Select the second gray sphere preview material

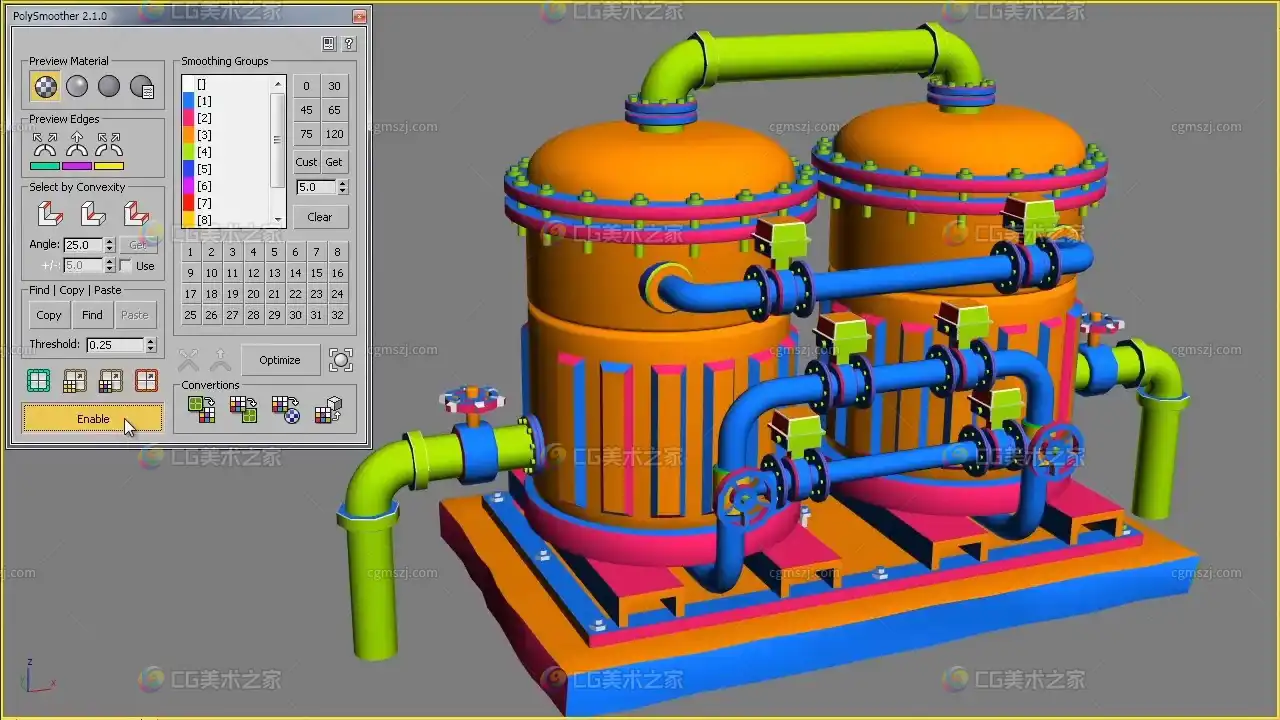pos(77,87)
